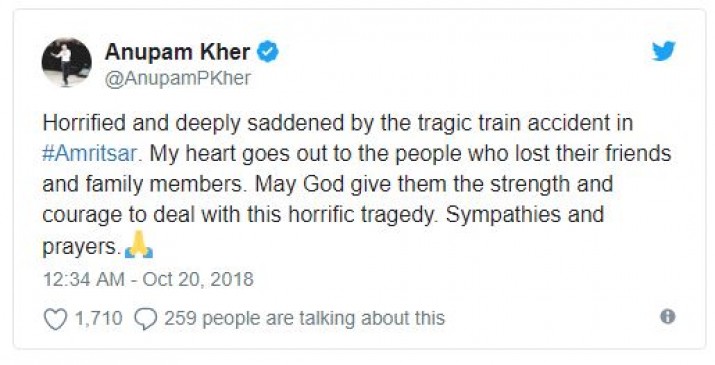The width and height of the screenshot is (715, 365).
Task: Open Anupam Kher's profile picture
Action: tap(67, 62)
